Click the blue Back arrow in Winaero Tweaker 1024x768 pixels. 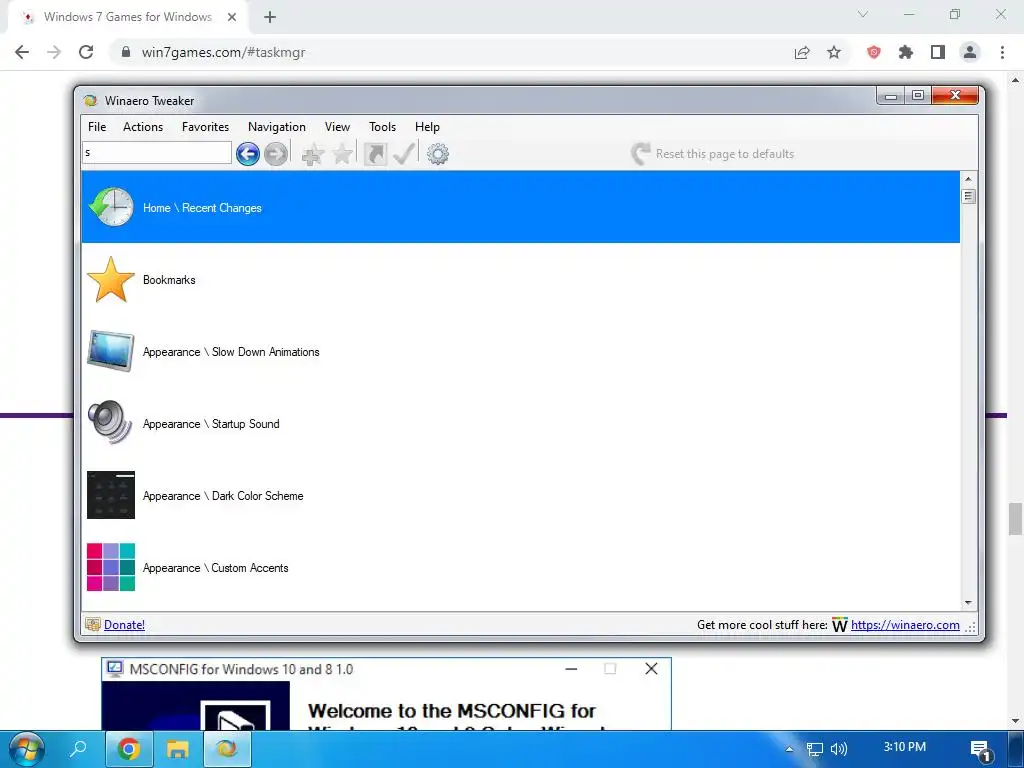[248, 154]
